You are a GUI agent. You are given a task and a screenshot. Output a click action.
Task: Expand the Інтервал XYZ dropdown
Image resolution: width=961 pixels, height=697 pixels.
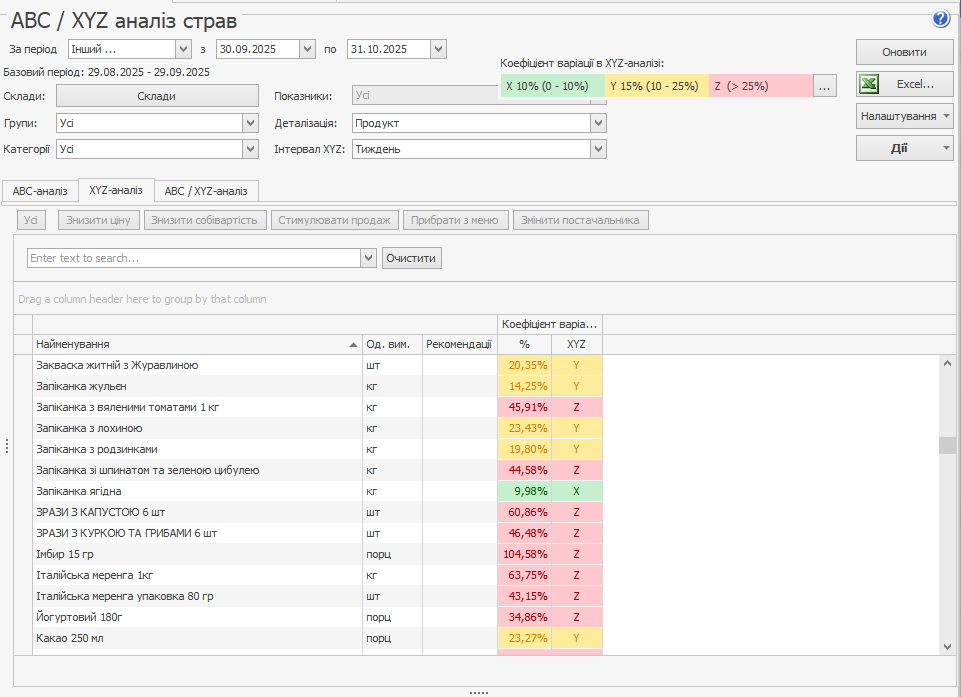point(598,149)
